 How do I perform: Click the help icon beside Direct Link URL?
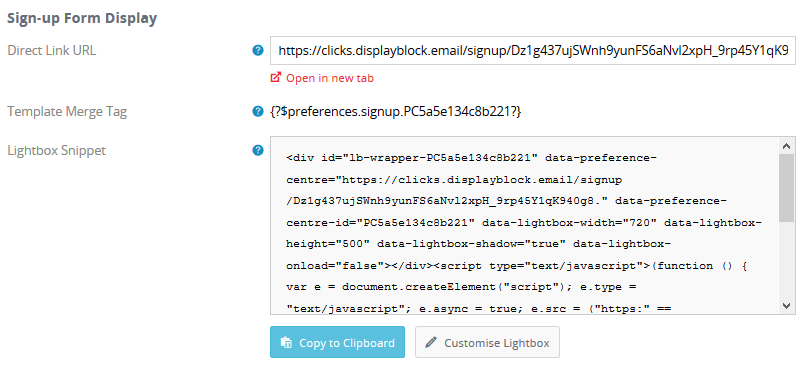pos(258,50)
